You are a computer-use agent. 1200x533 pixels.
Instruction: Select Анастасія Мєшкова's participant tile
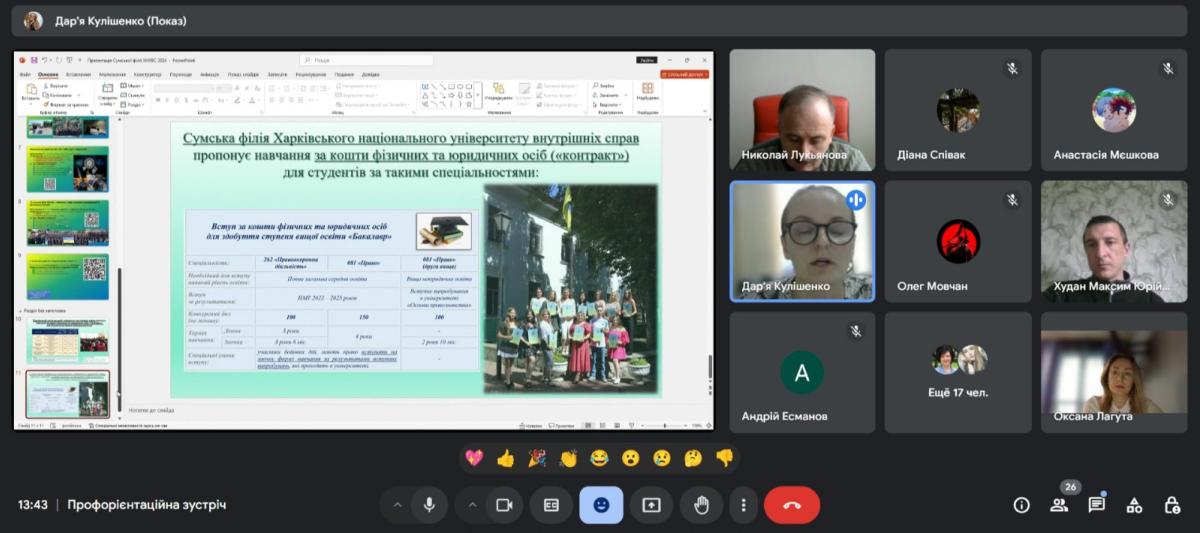pyautogui.click(x=1114, y=110)
